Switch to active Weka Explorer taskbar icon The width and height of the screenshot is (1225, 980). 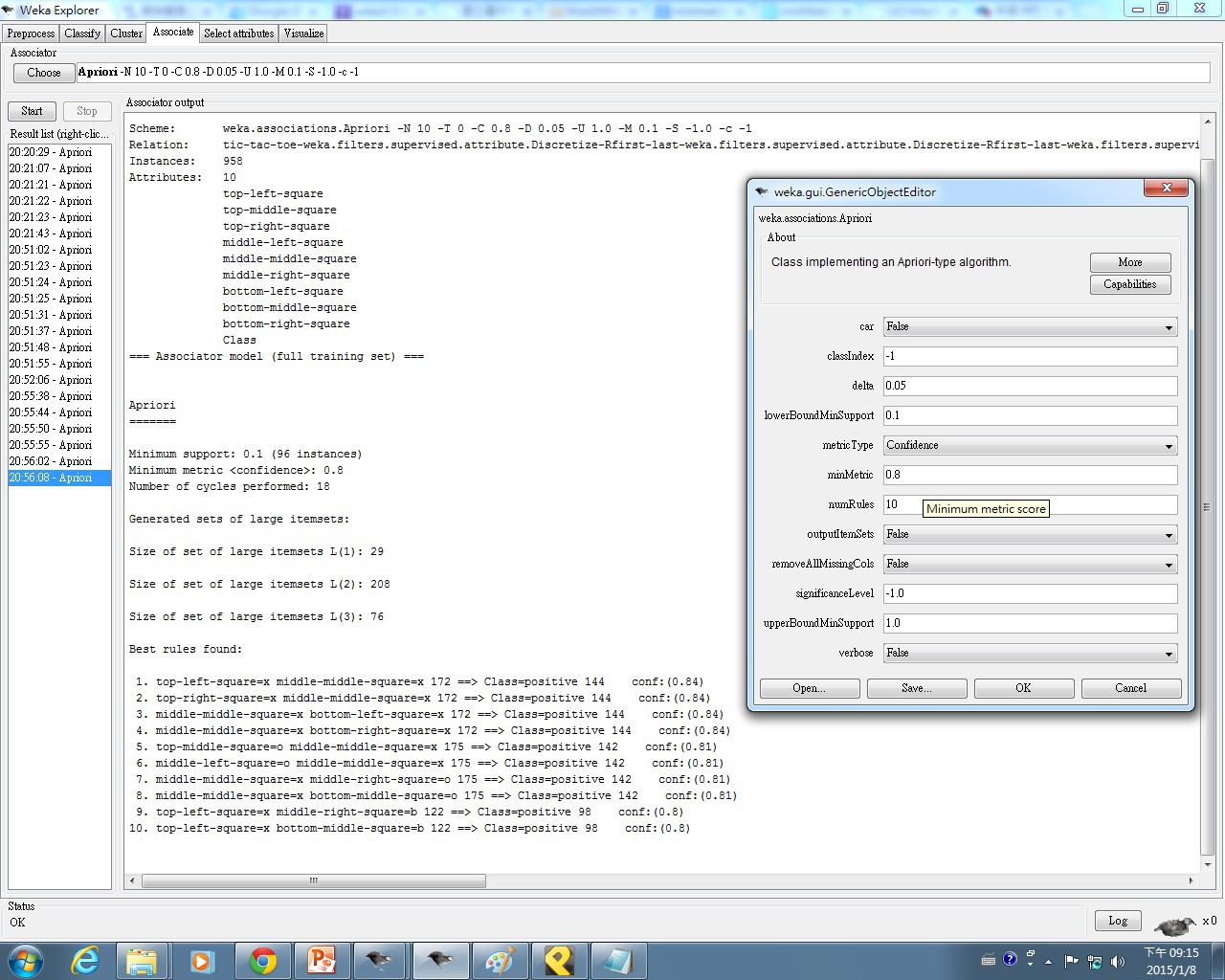(439, 960)
